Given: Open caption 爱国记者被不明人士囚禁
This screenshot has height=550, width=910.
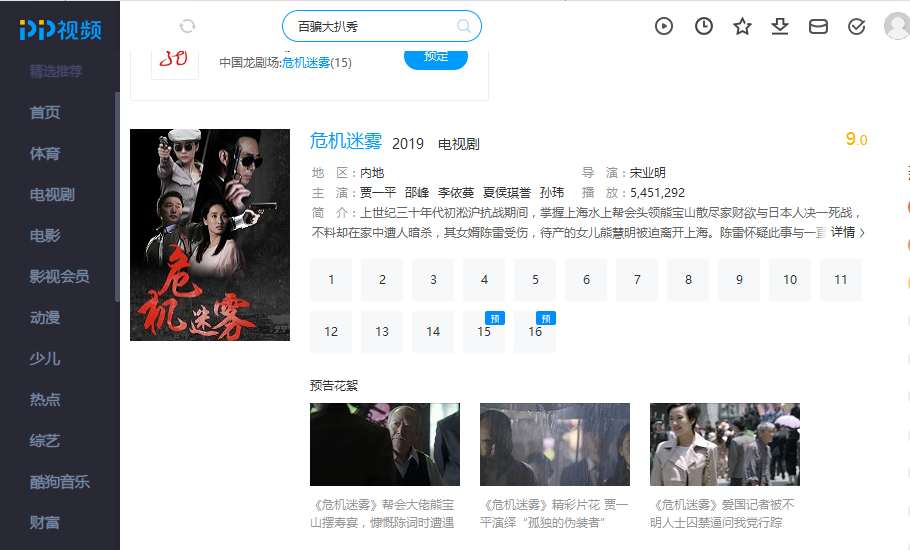Looking at the screenshot, I should (x=722, y=513).
